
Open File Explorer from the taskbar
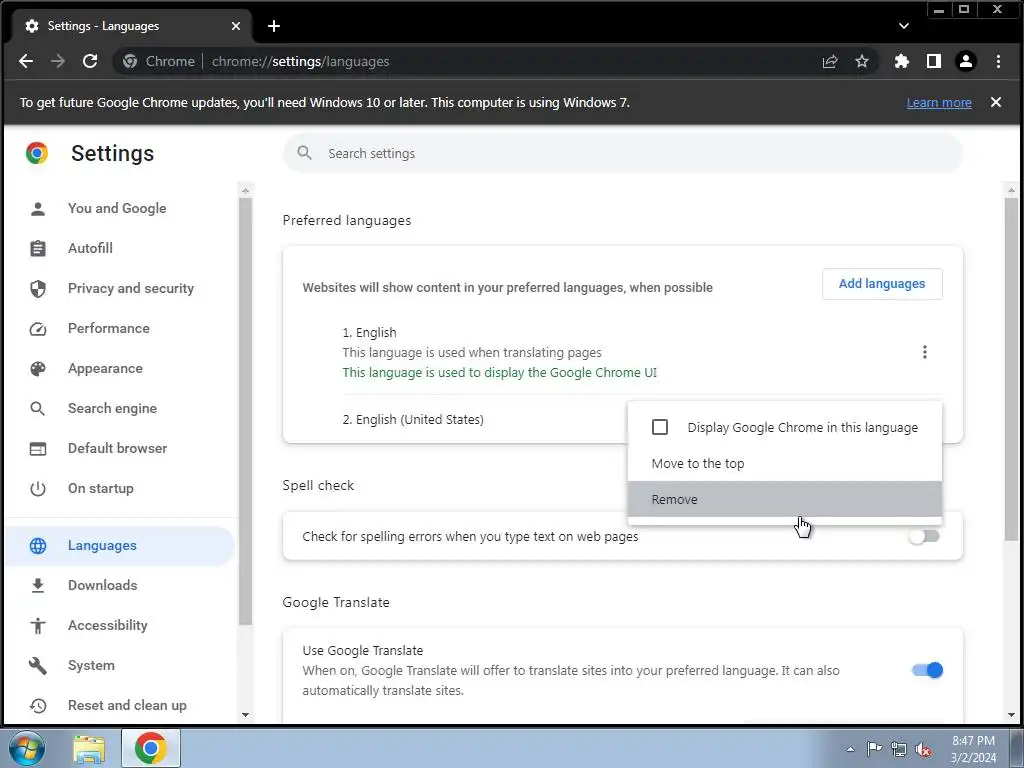click(x=89, y=748)
